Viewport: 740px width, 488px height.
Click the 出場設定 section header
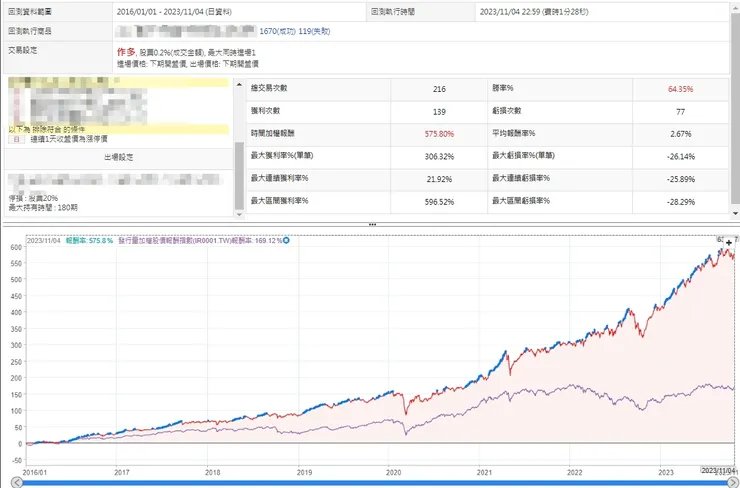point(118,158)
